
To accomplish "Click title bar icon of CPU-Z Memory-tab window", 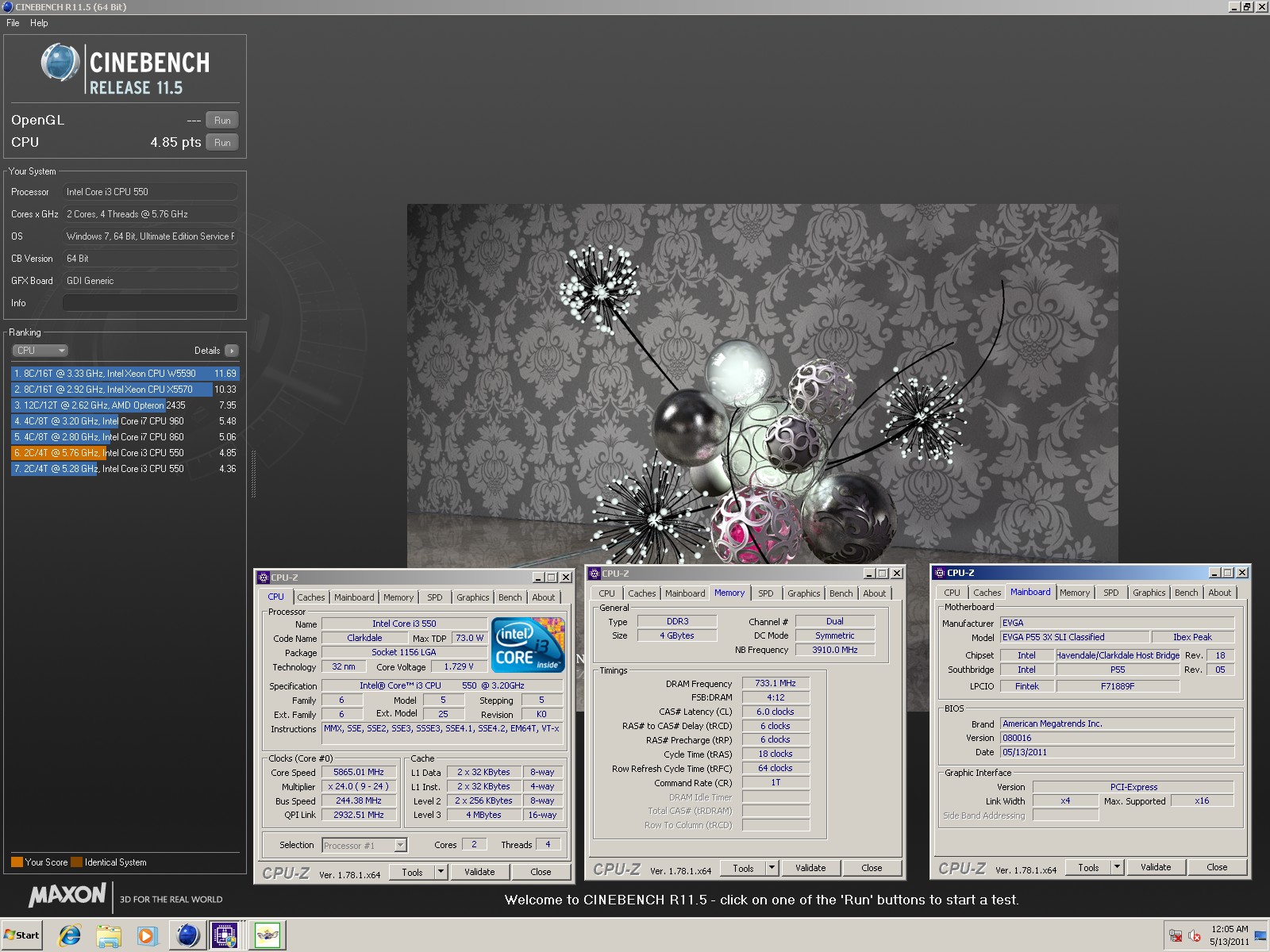I will click(x=595, y=574).
